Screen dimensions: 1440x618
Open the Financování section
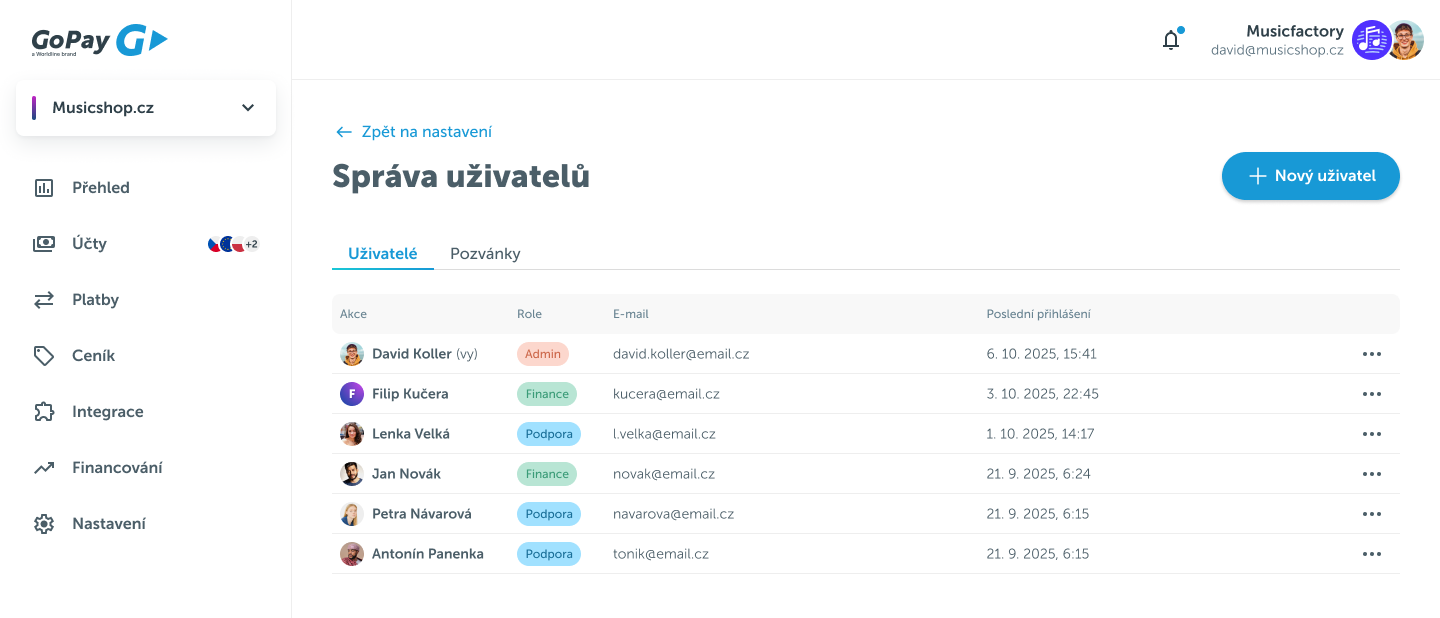tap(116, 468)
